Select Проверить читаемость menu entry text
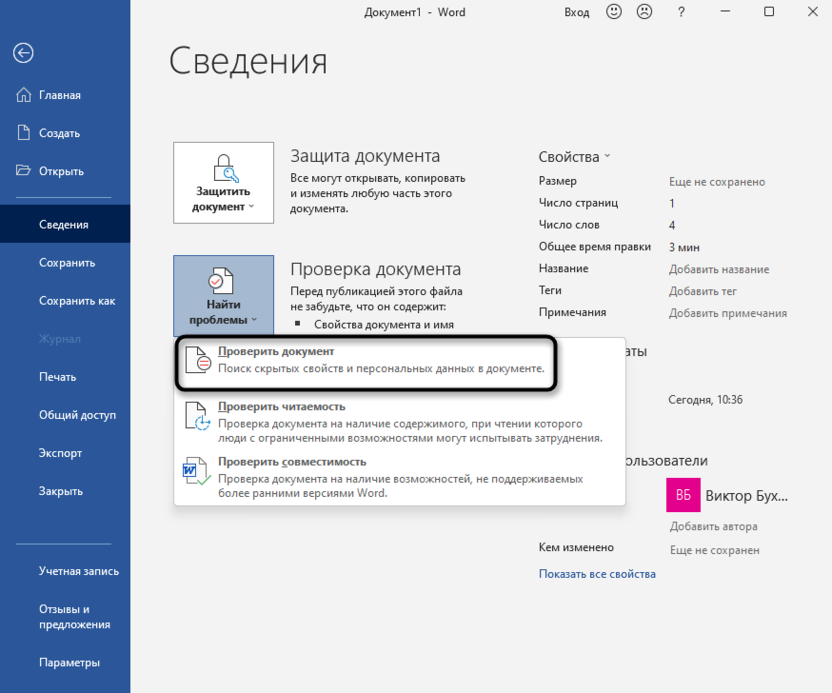Image resolution: width=832 pixels, height=693 pixels. pyautogui.click(x=282, y=406)
